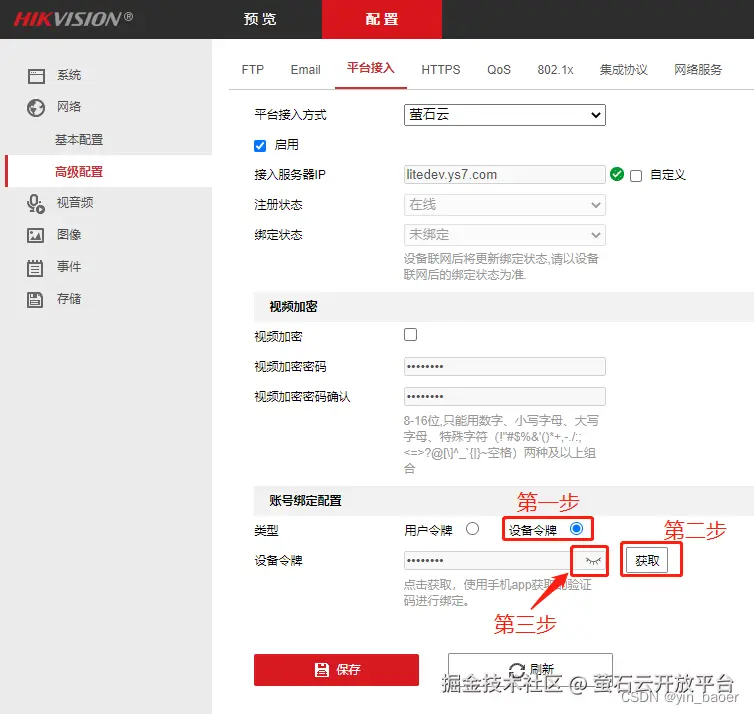754x714 pixels.
Task: Click the Storage floppy-disk icon in sidebar
Action: (x=35, y=300)
